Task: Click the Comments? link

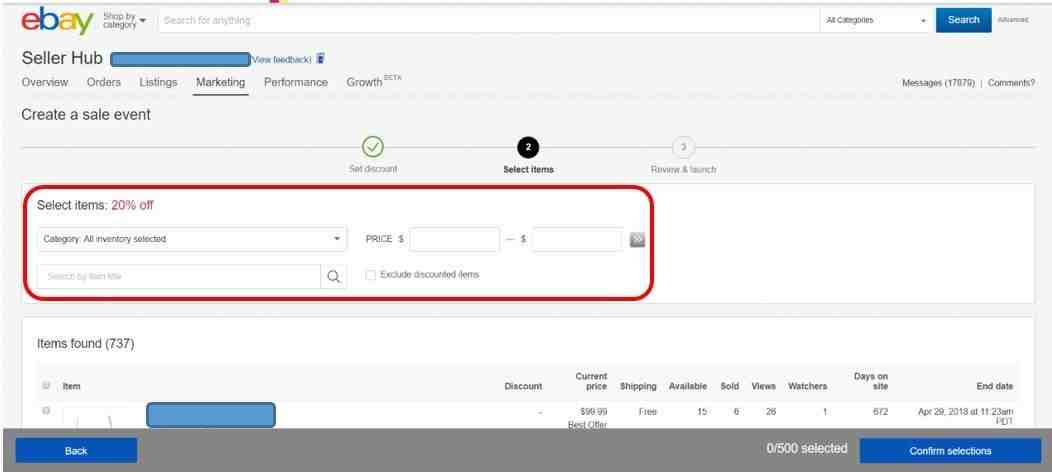Action: point(1011,83)
